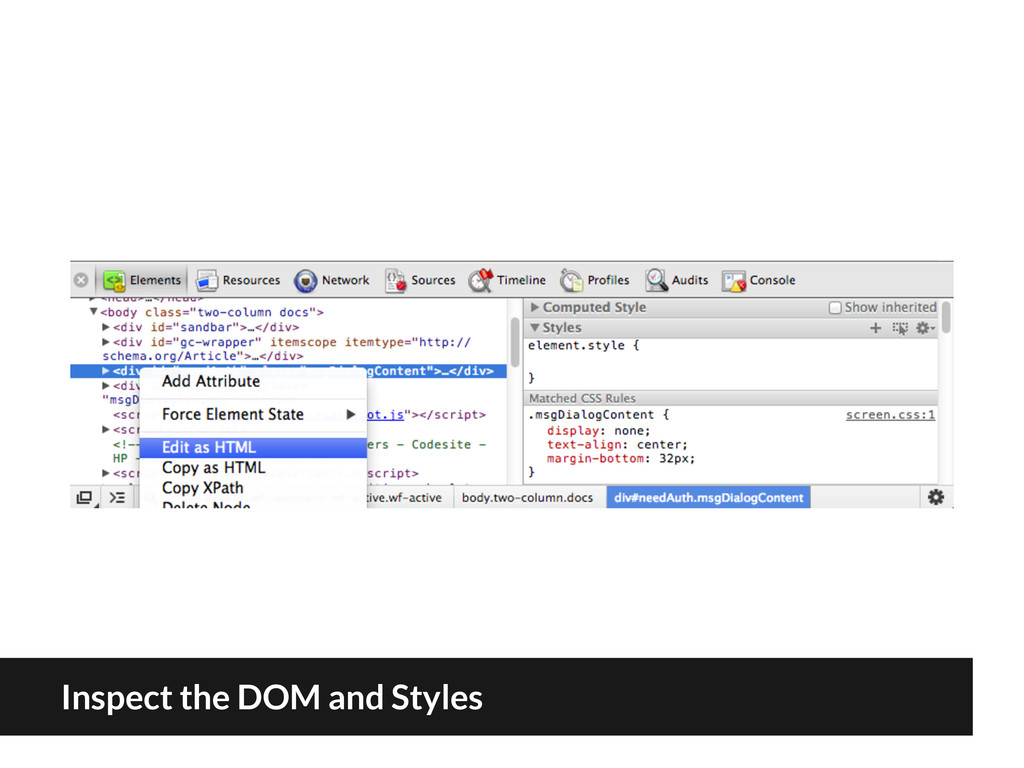Expand the selected msgDialogContent div
This screenshot has width=1024, height=768.
tap(106, 371)
